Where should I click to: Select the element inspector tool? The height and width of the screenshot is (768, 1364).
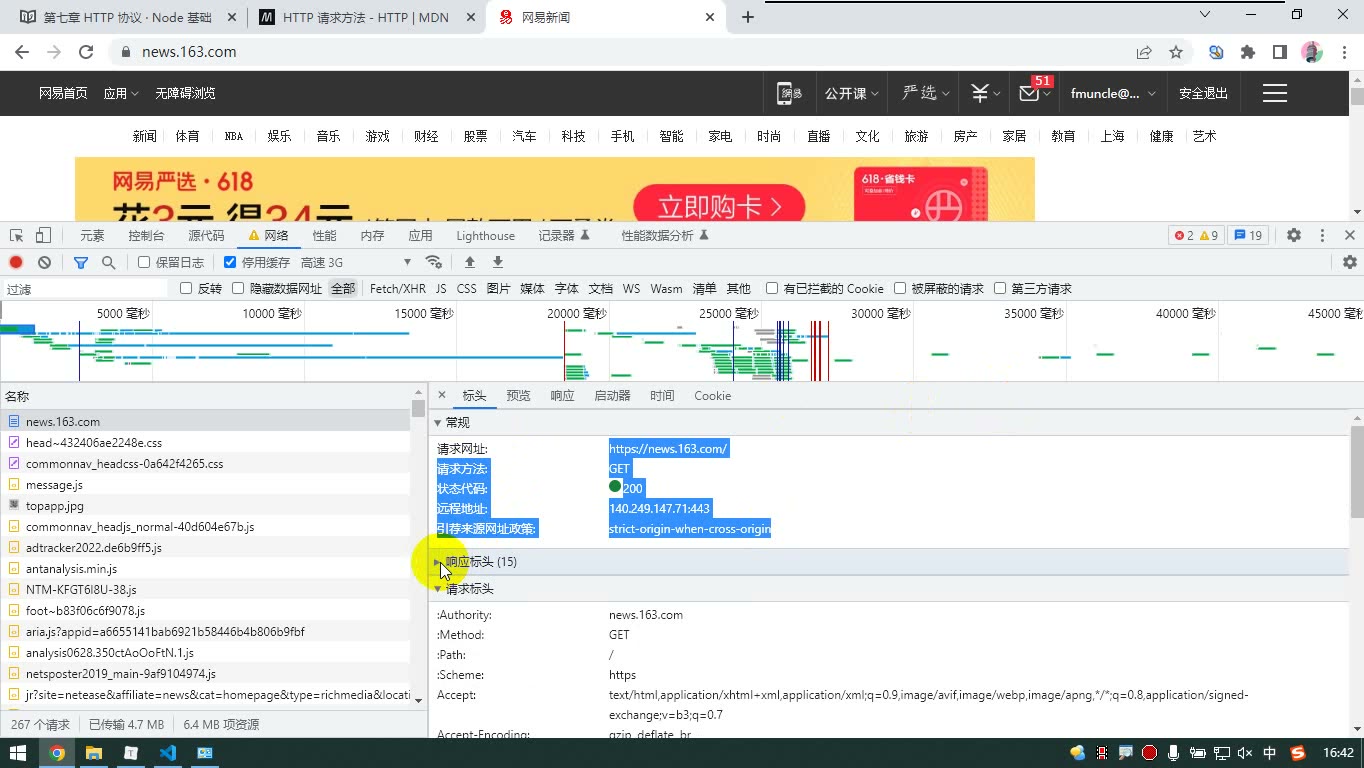click(x=16, y=235)
